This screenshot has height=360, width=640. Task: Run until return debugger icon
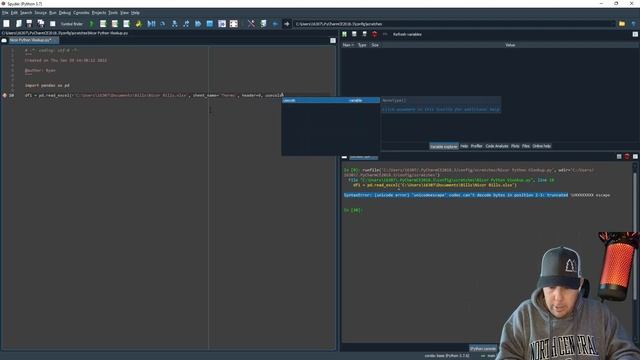pyautogui.click(x=186, y=24)
